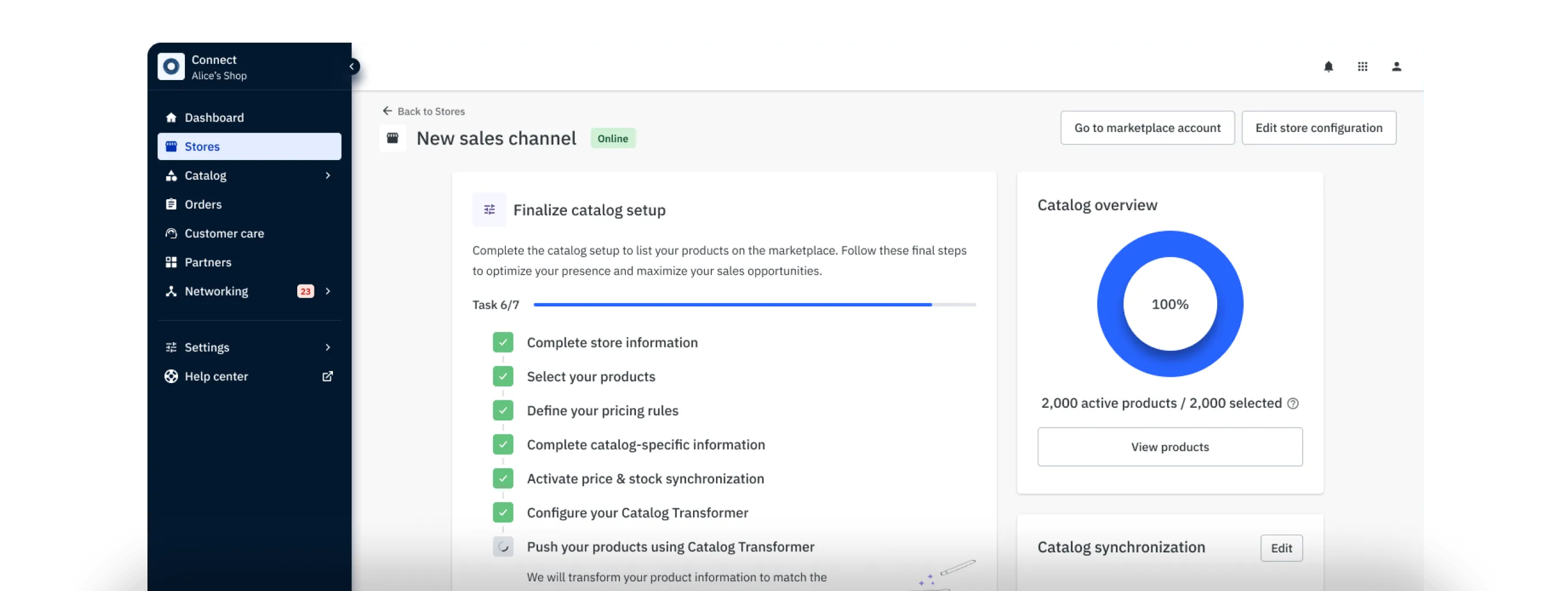This screenshot has width=1568, height=591.
Task: Click the Help center lifebuoy icon
Action: (171, 377)
